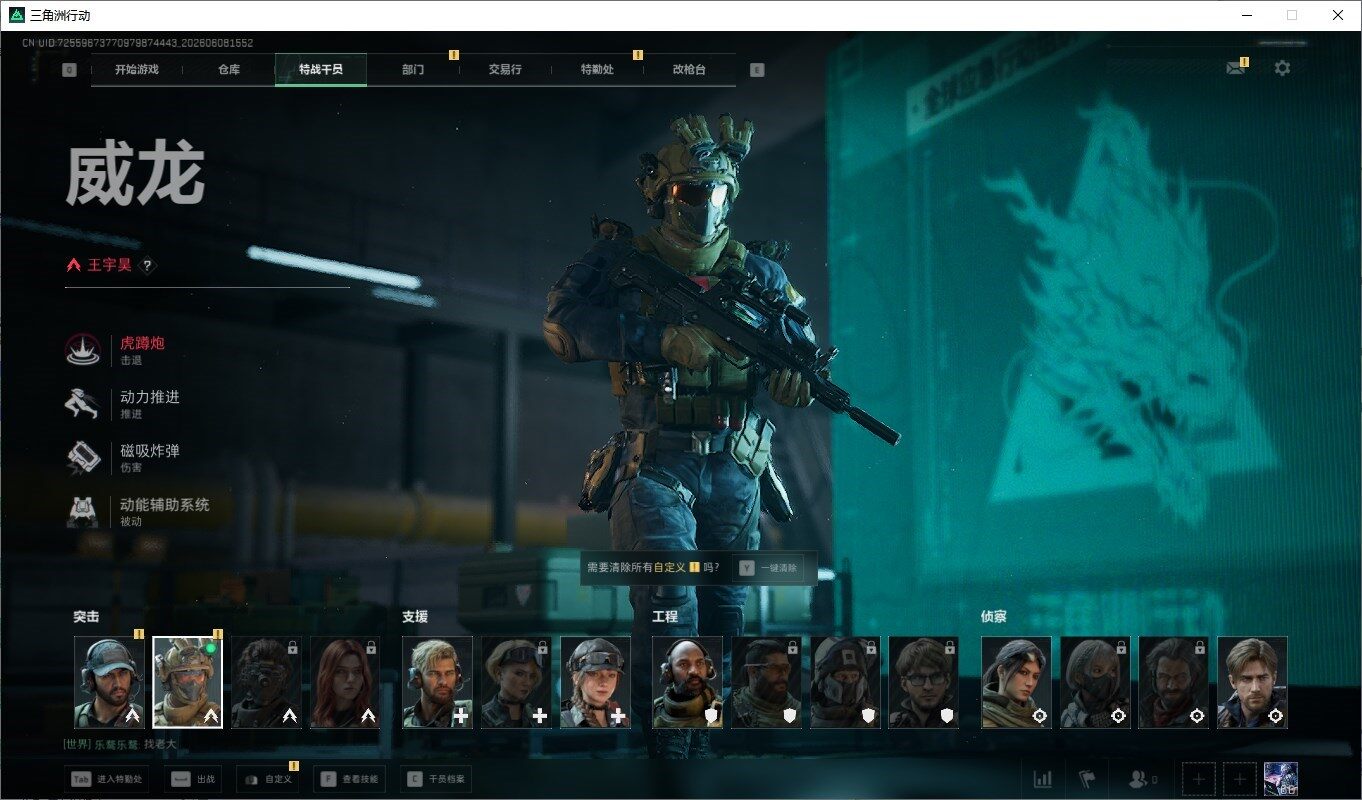Select the locked second 侦察 masked operator
Viewport: 1362px width, 800px height.
[1095, 682]
